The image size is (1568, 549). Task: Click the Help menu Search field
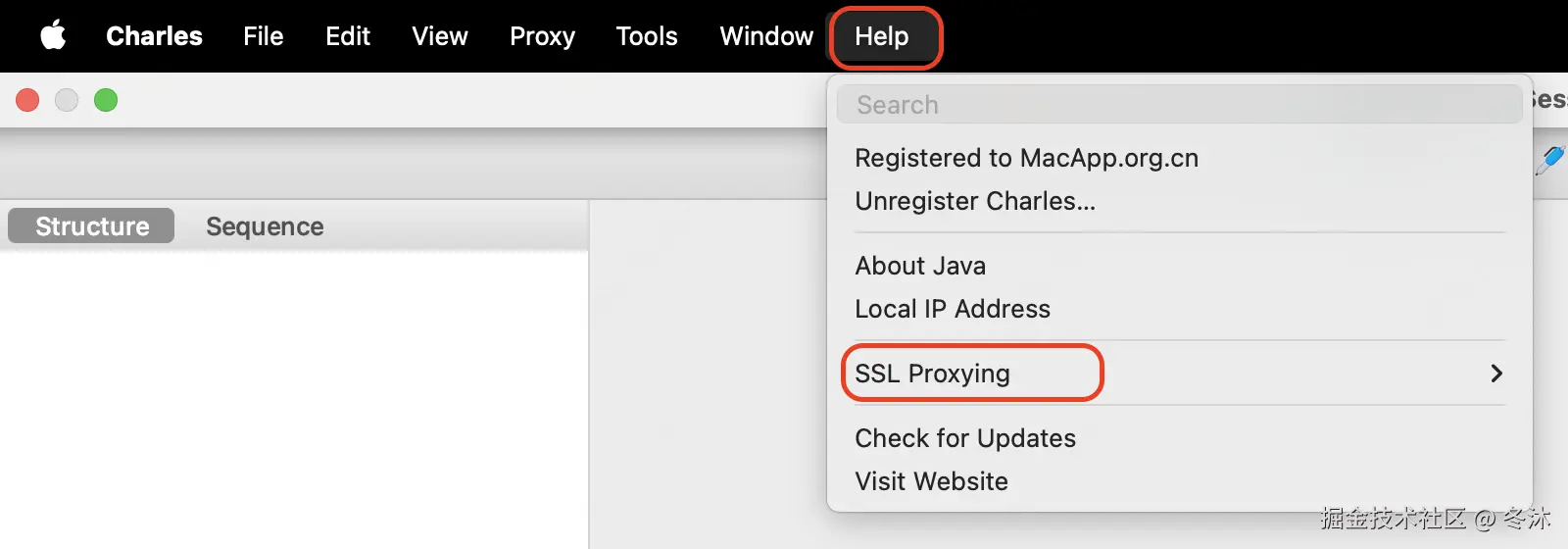[x=1179, y=105]
